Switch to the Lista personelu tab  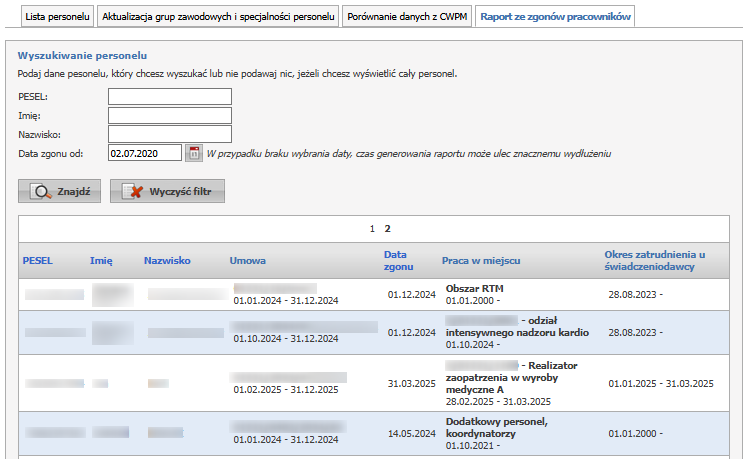coord(50,17)
